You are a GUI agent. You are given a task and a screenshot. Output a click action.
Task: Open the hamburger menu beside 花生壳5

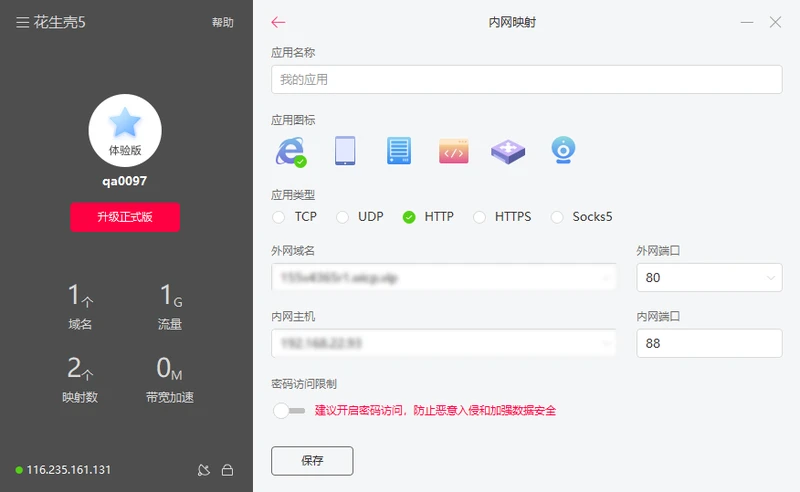22,22
